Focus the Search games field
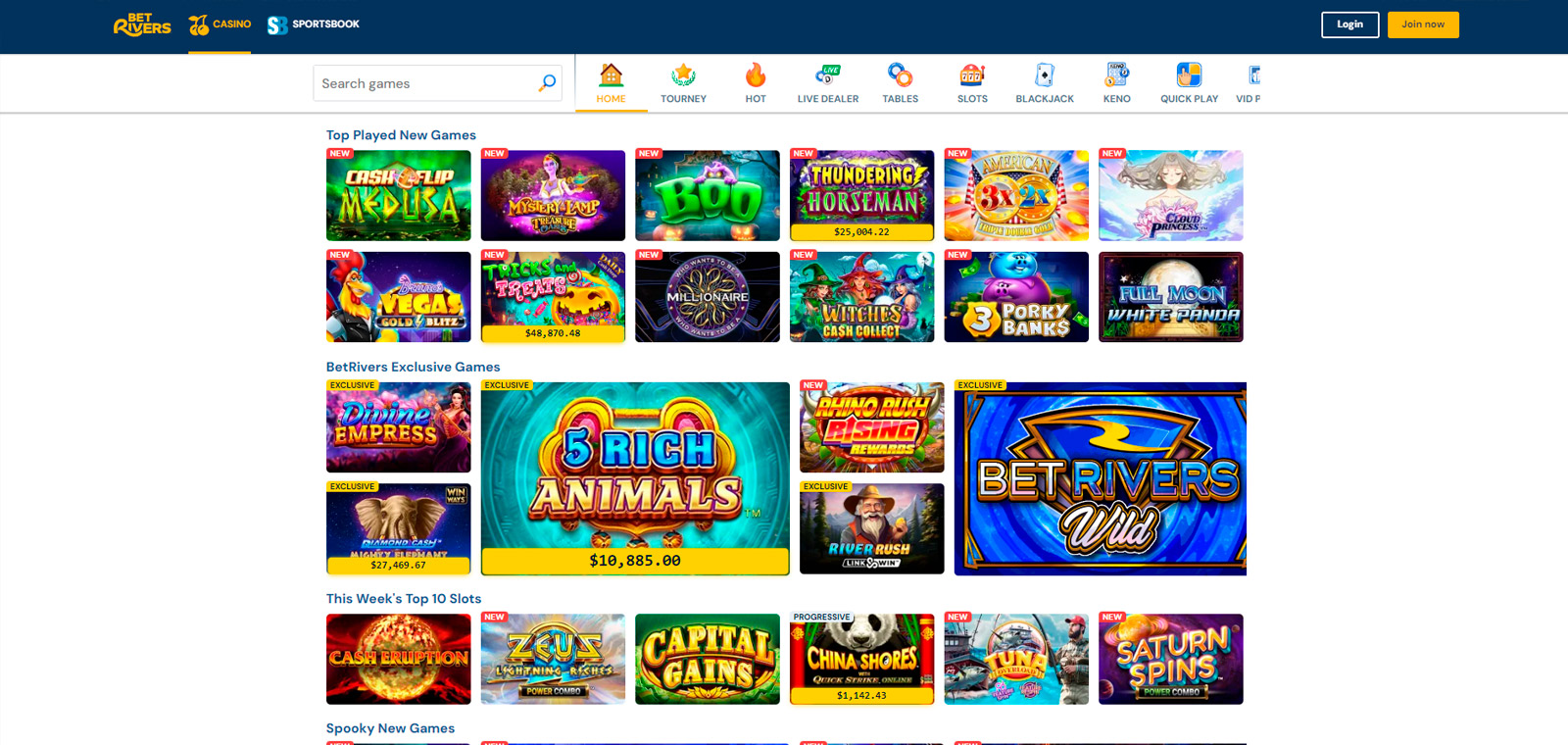Viewport: 1568px width, 745px height. tap(437, 83)
